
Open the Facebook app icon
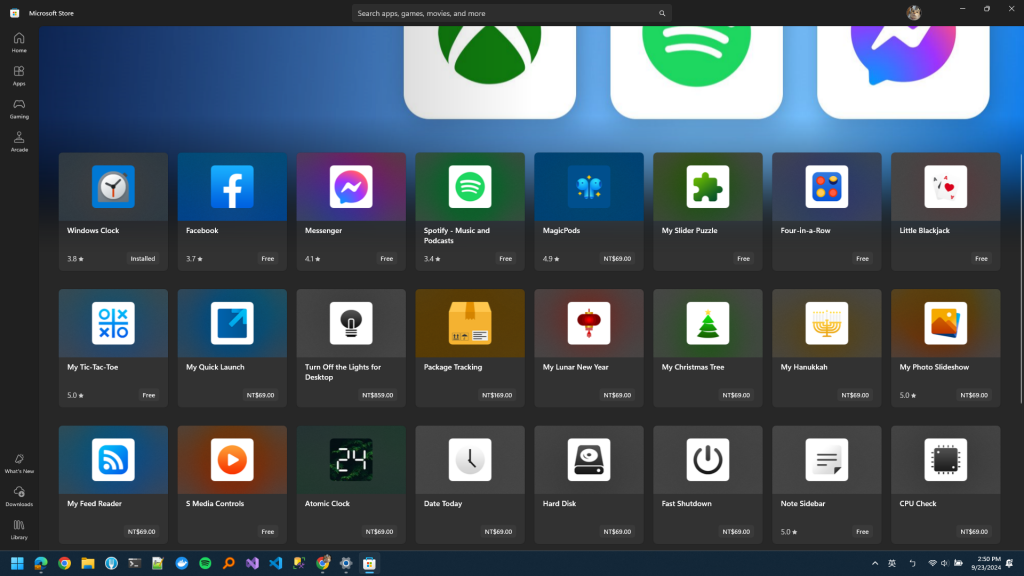coord(232,187)
